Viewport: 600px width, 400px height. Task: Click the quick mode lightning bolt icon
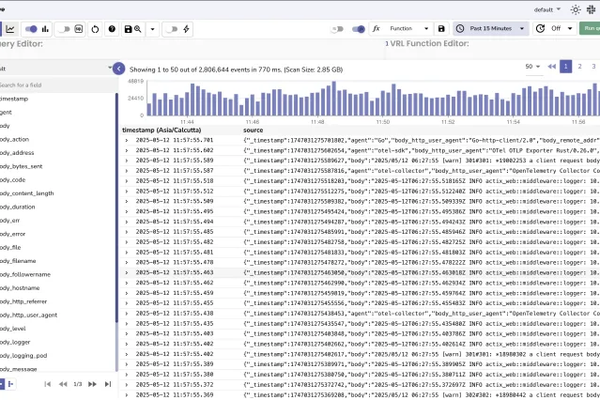pyautogui.click(x=186, y=29)
